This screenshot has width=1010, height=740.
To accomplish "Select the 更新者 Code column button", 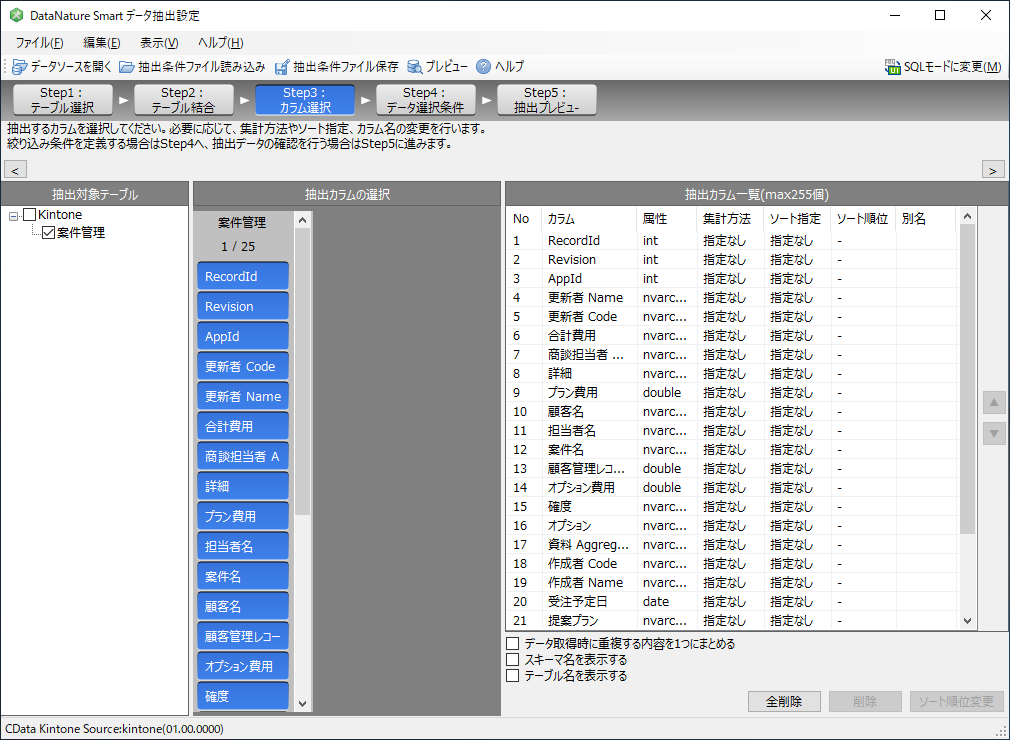I will click(x=243, y=366).
